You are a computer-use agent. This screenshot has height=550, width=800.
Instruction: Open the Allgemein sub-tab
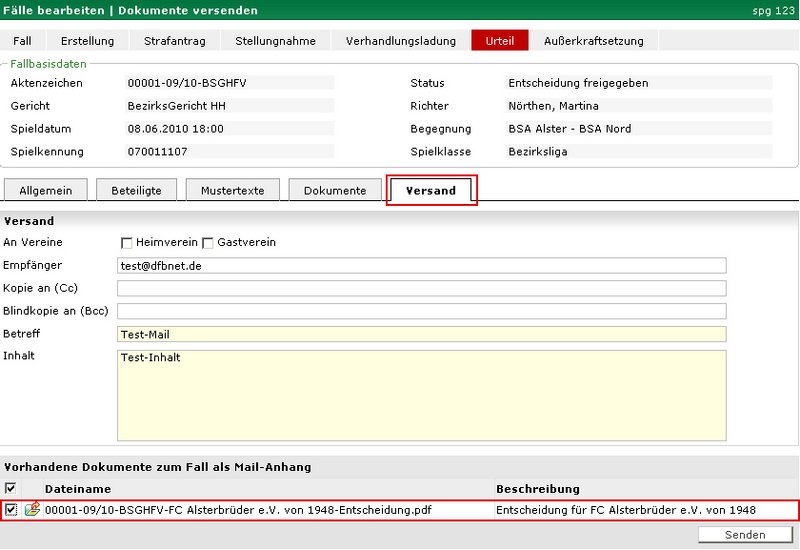pyautogui.click(x=46, y=190)
